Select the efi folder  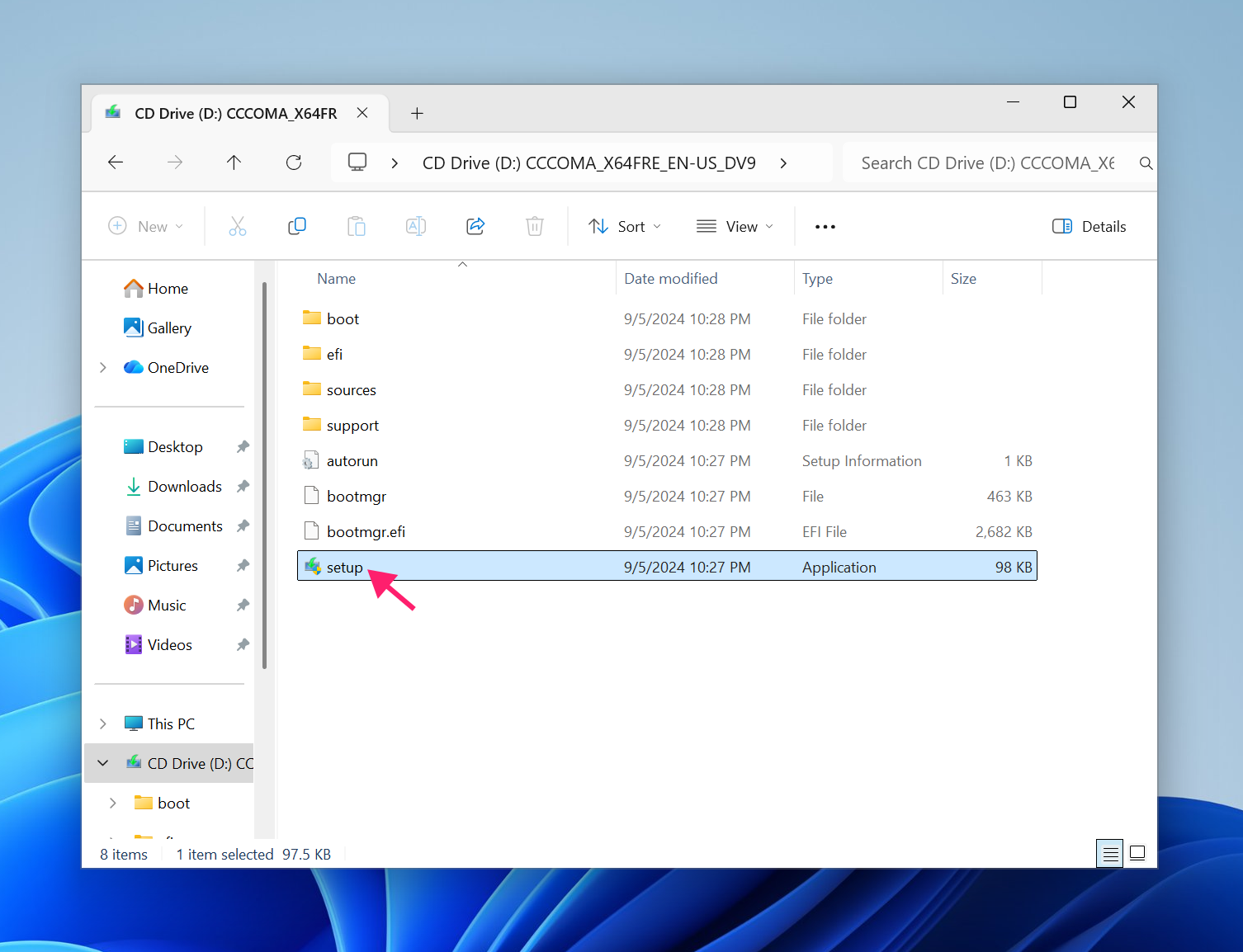pos(667,354)
